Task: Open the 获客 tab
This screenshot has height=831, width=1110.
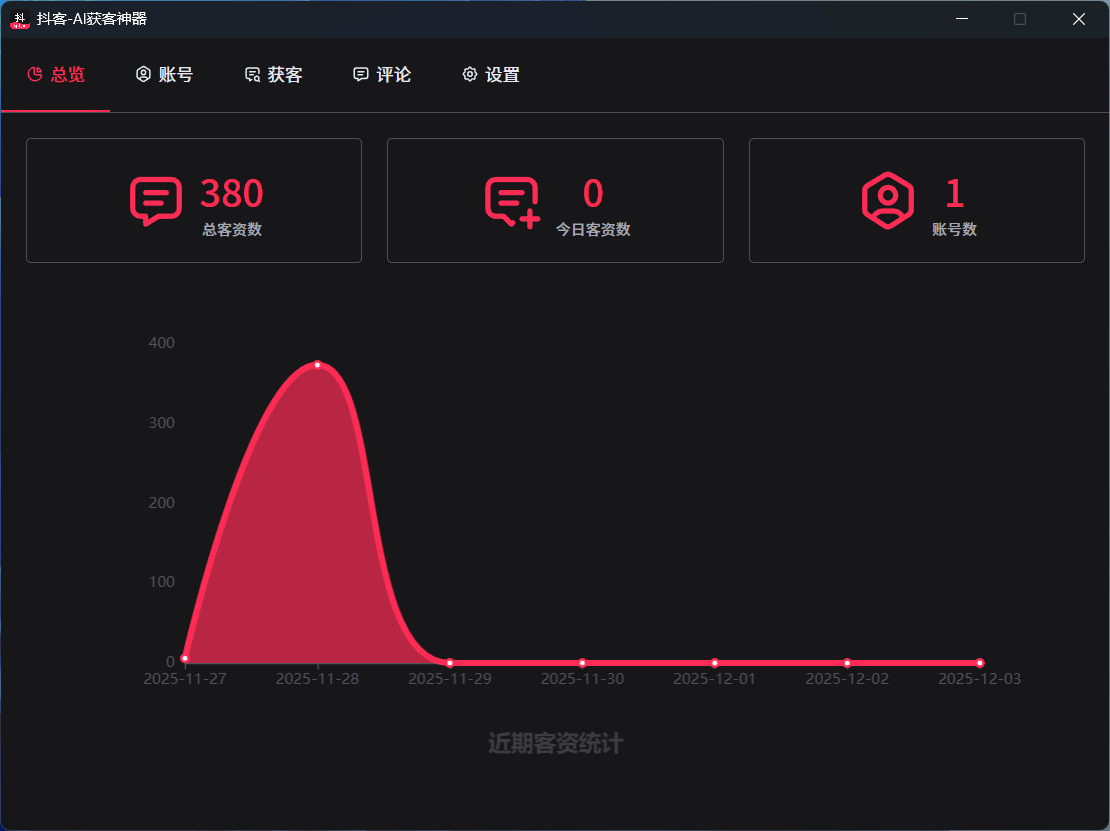Action: point(274,75)
